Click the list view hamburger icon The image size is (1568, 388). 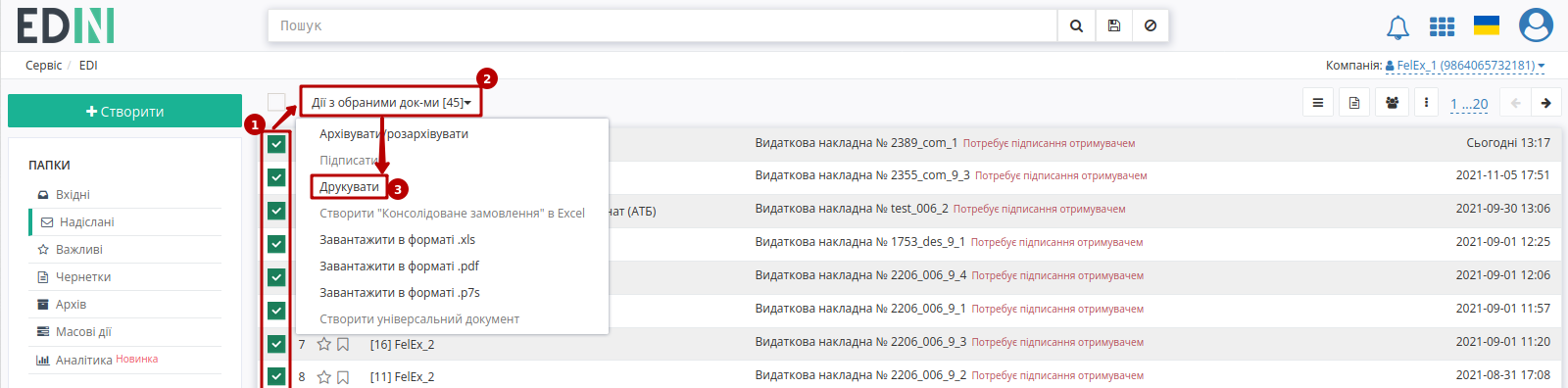point(1318,103)
